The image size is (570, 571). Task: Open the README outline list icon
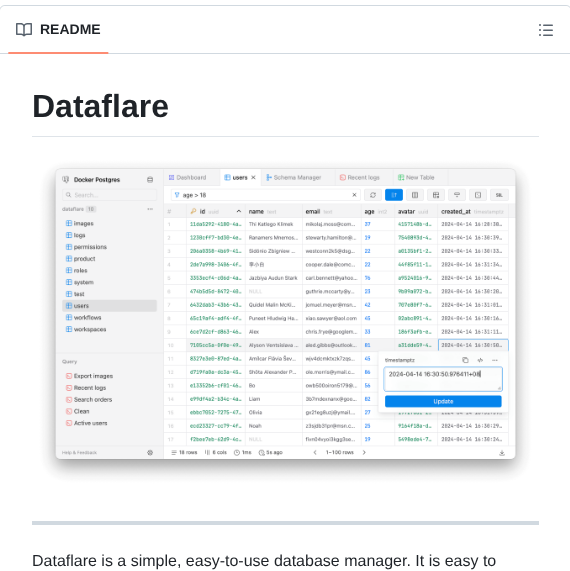(x=546, y=30)
